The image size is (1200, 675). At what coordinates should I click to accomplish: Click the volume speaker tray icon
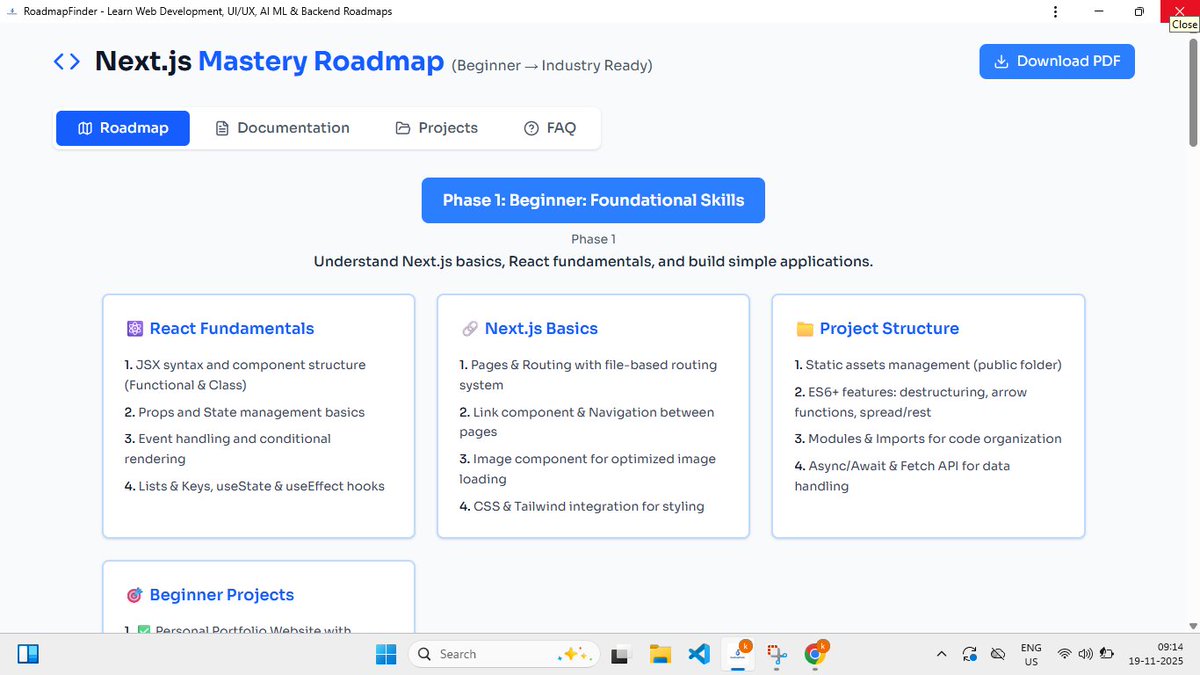point(1086,655)
